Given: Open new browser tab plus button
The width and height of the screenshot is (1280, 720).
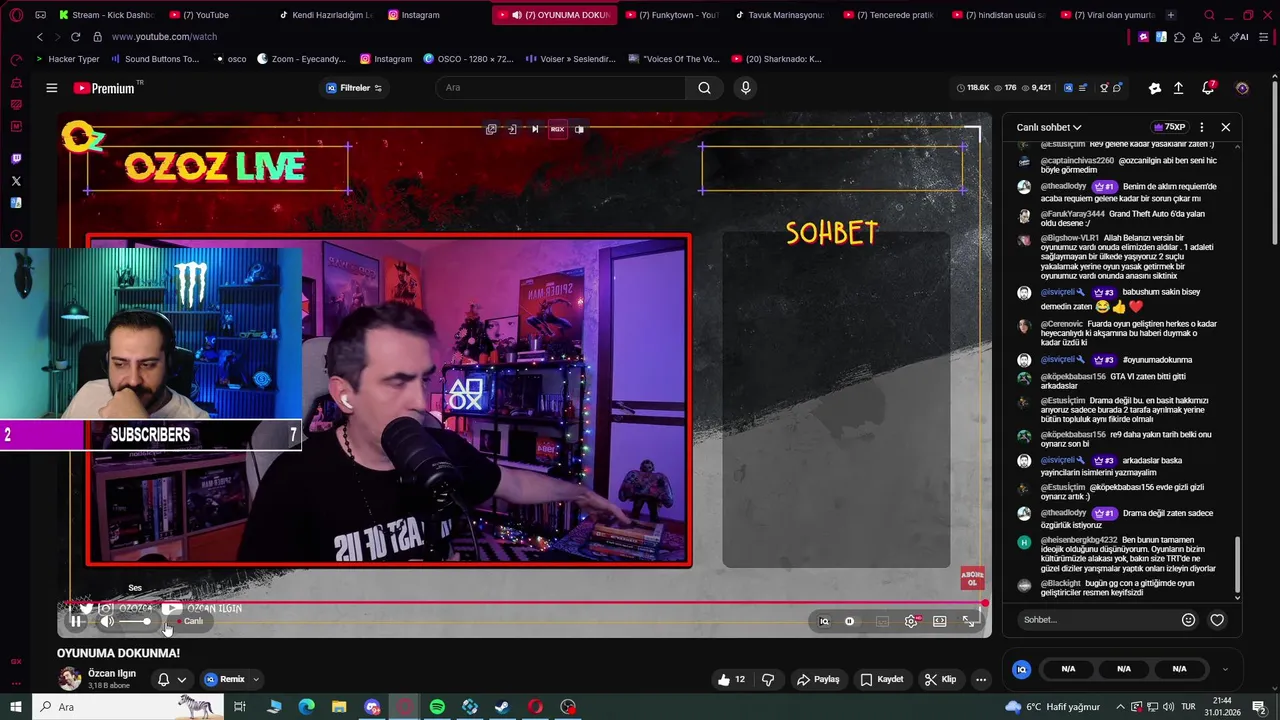Looking at the screenshot, I should (x=1171, y=15).
